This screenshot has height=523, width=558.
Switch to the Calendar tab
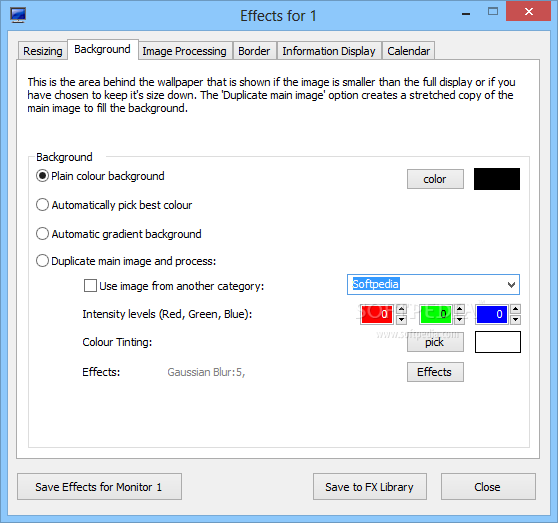[x=409, y=51]
